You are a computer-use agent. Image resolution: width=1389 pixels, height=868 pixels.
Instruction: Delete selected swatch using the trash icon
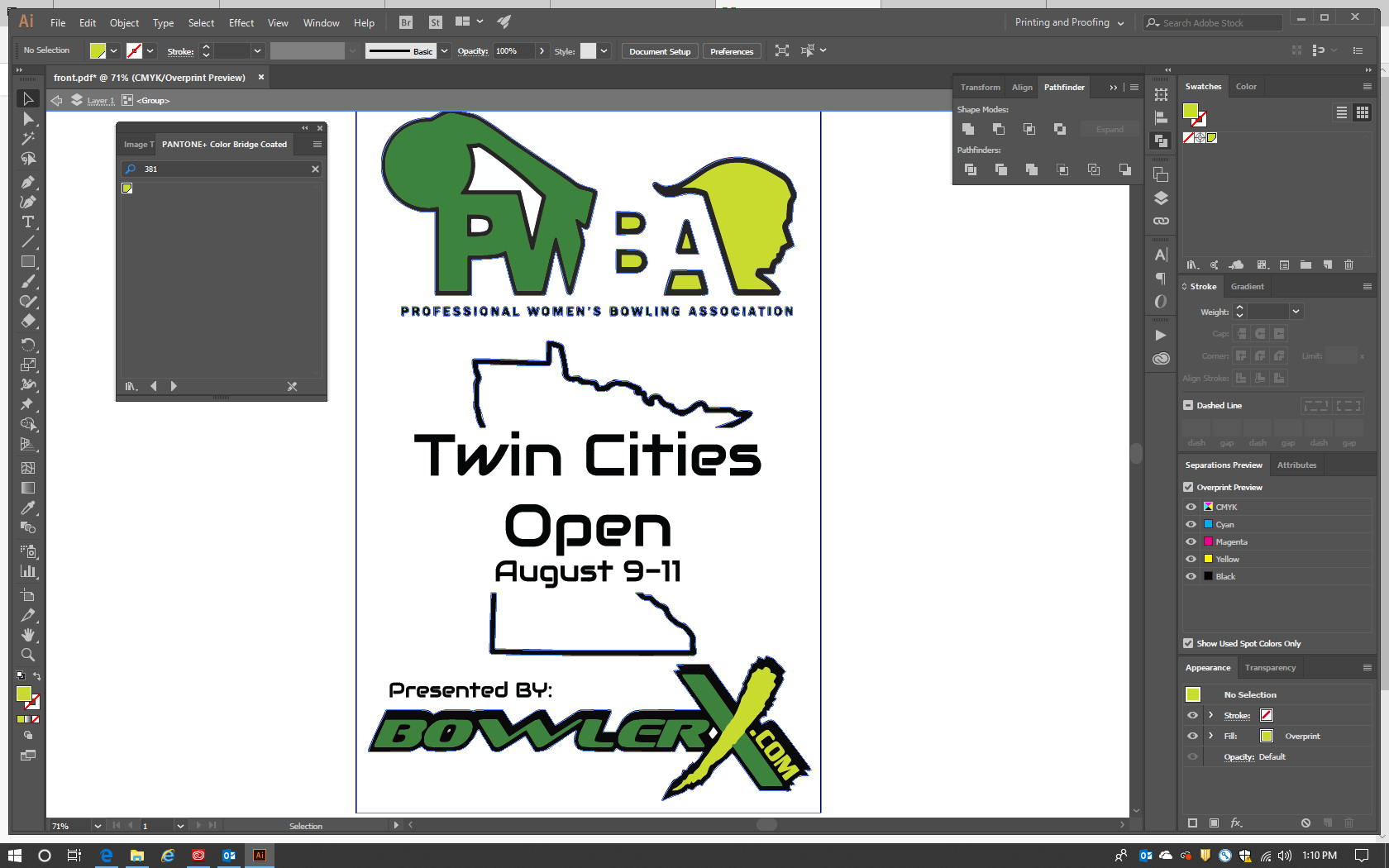pos(1348,265)
